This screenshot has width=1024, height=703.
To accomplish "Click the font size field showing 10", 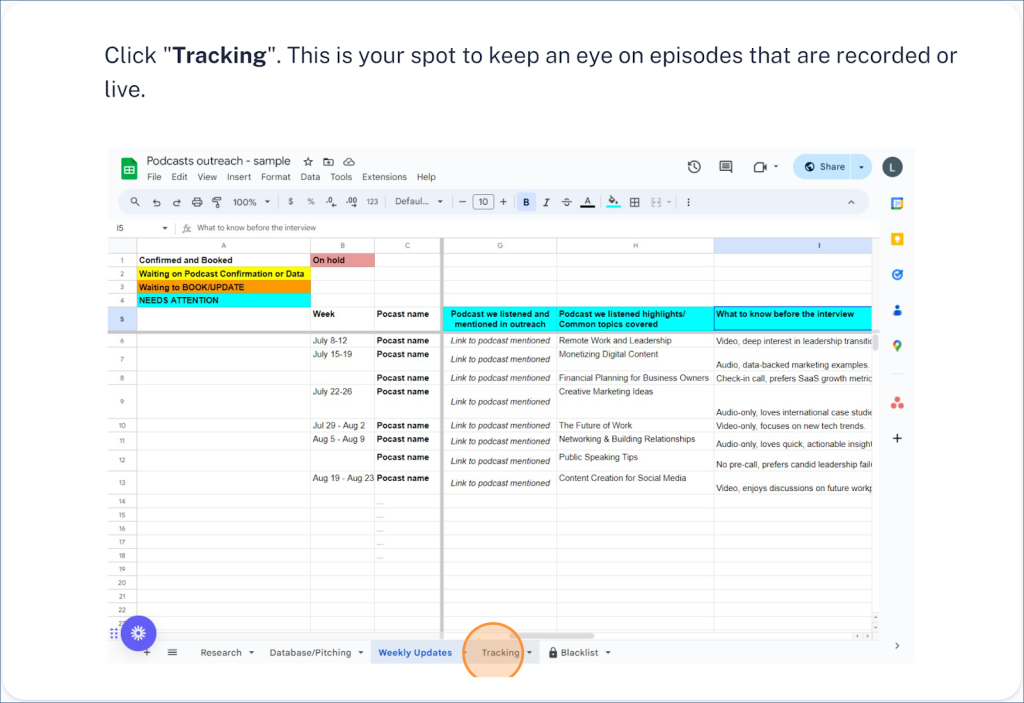I will [483, 202].
